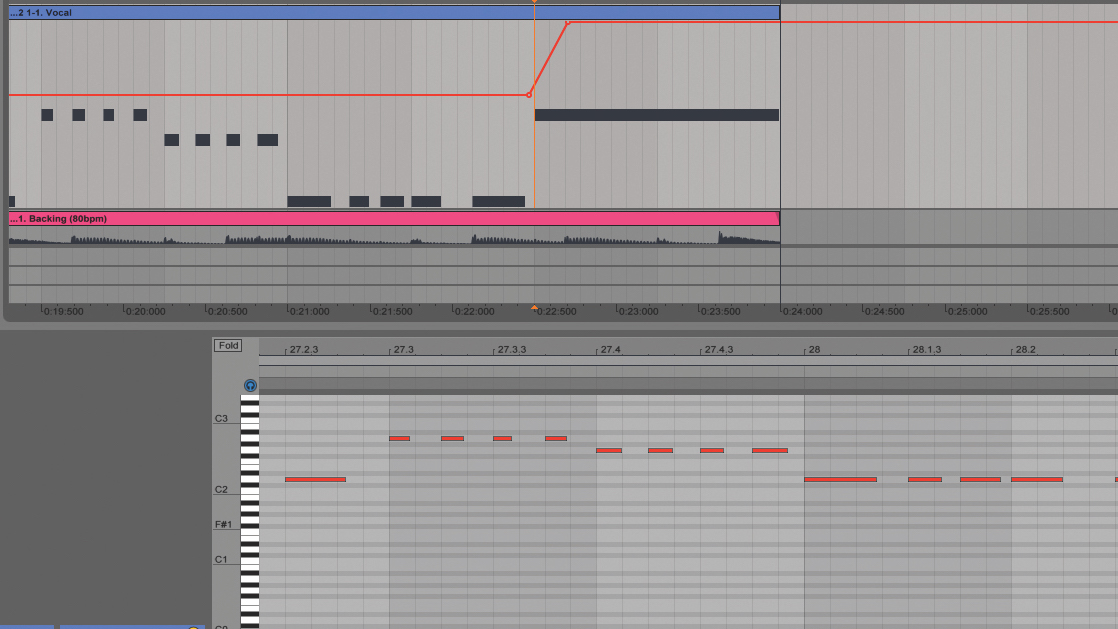Click the 28.1.3 marker in the MIDI ruler
1118x629 pixels.
pos(927,349)
